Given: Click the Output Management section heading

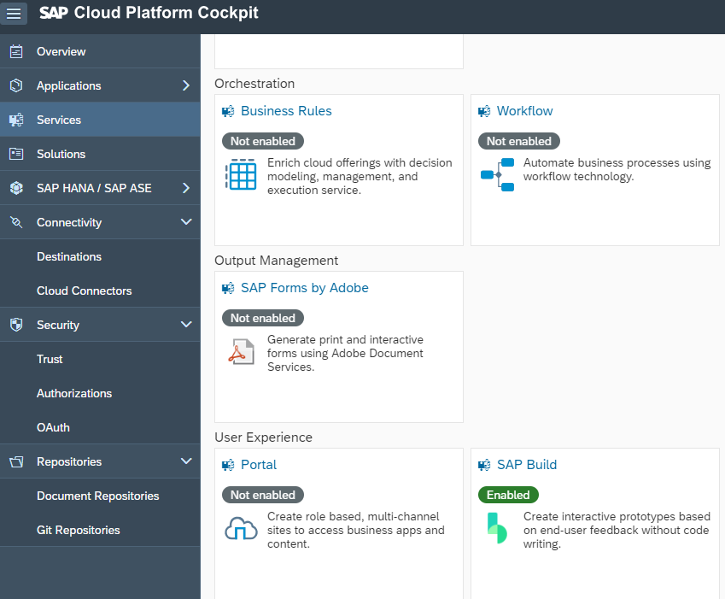Looking at the screenshot, I should (x=276, y=260).
